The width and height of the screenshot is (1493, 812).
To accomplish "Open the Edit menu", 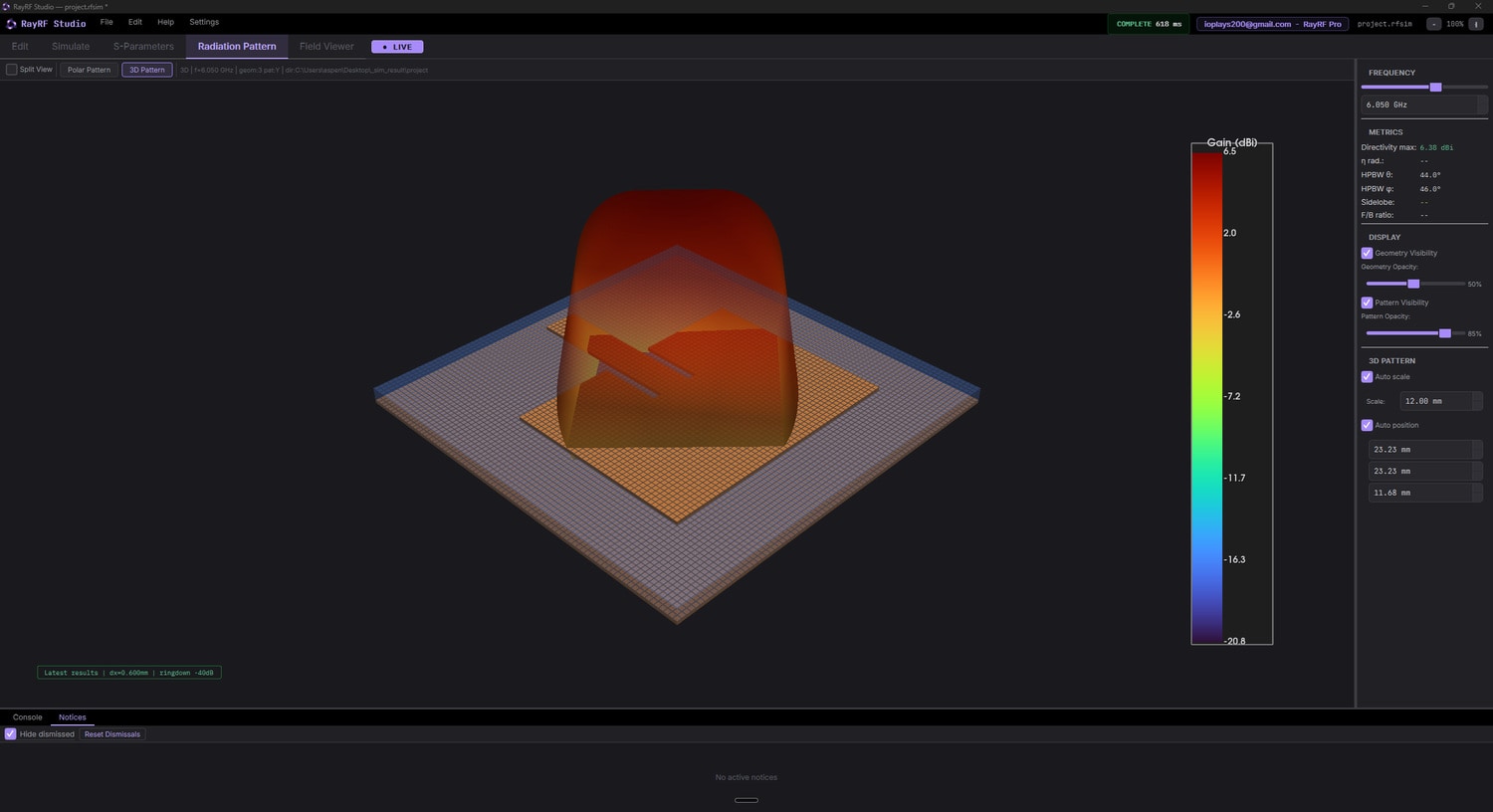I will click(x=135, y=22).
